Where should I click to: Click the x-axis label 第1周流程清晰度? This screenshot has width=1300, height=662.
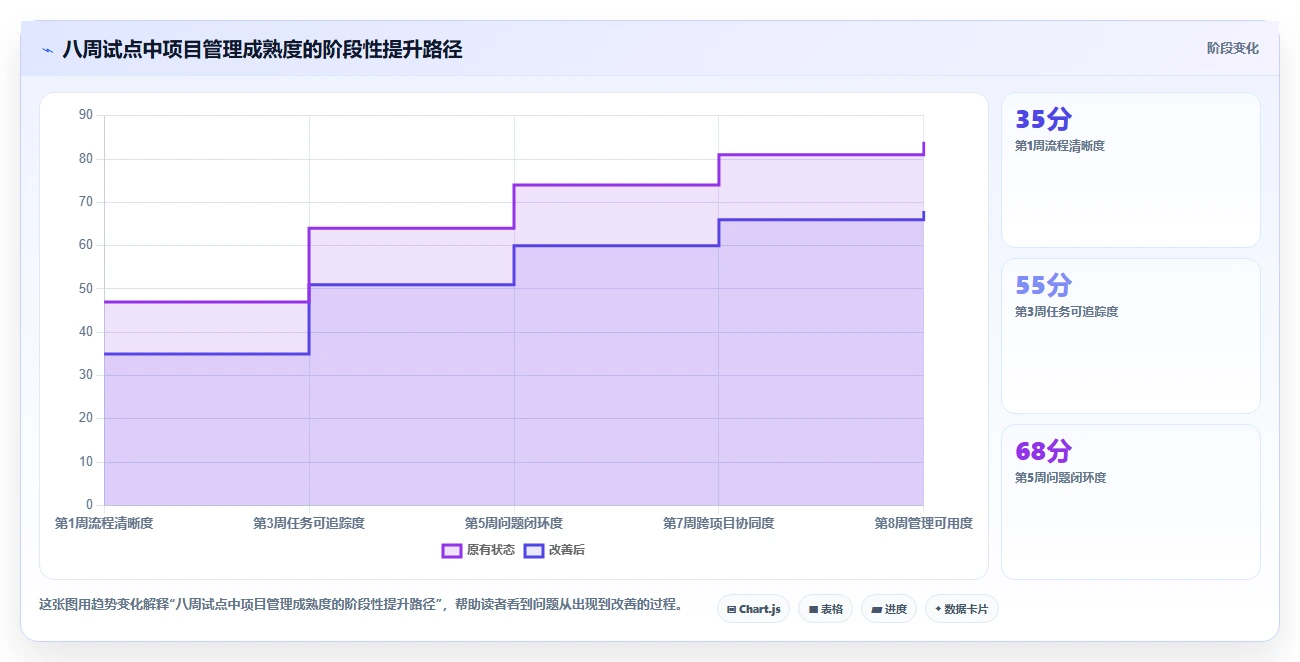point(104,523)
